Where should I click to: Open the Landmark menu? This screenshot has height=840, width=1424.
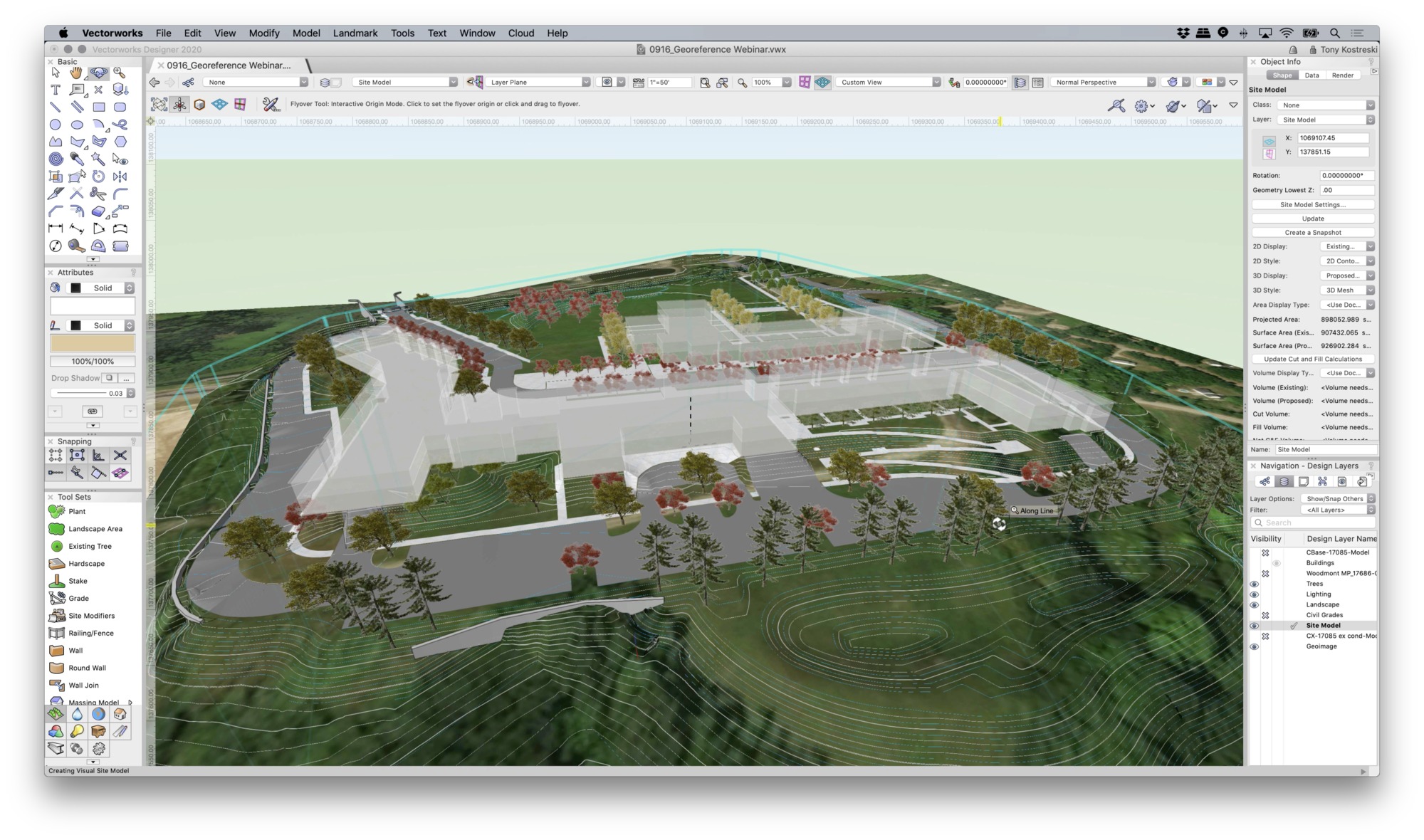[x=355, y=33]
